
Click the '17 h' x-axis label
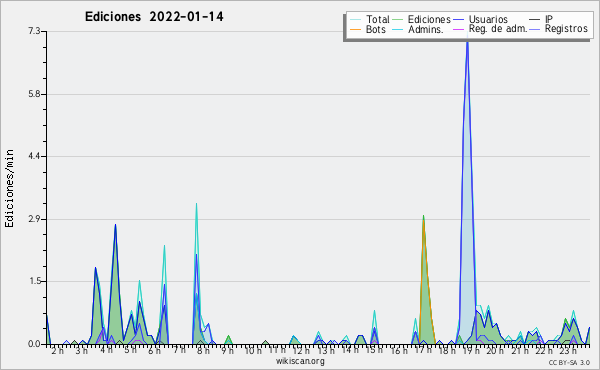423,350
